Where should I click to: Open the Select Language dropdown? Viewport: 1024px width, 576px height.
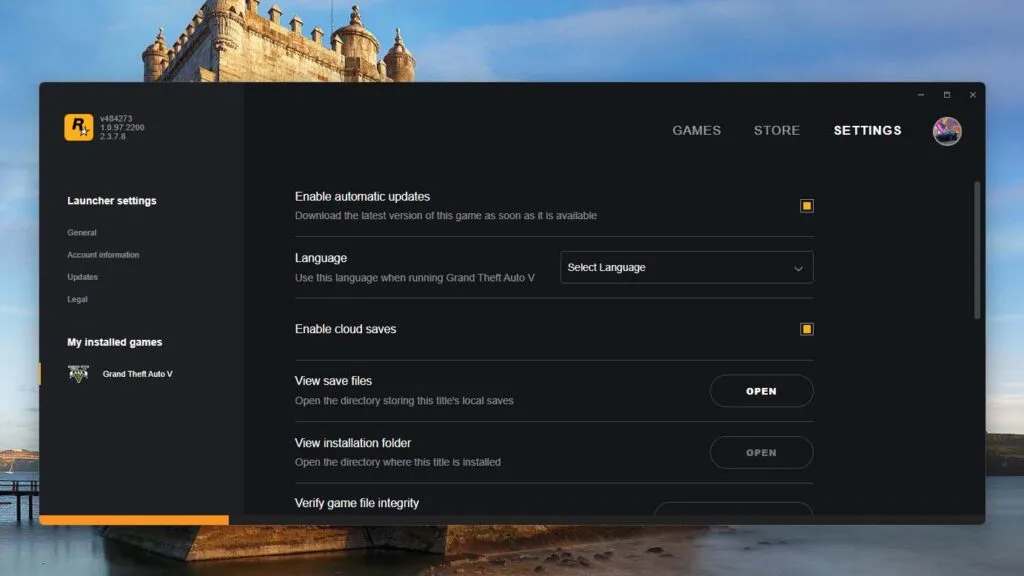pos(686,267)
